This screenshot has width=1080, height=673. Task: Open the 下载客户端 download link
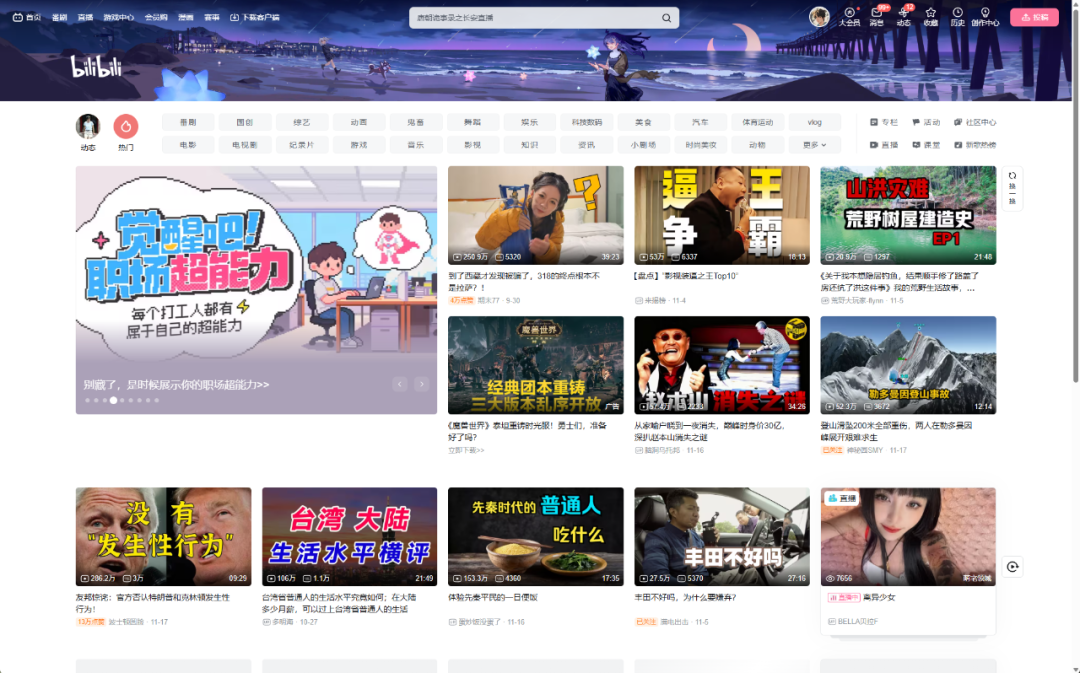[x=255, y=18]
